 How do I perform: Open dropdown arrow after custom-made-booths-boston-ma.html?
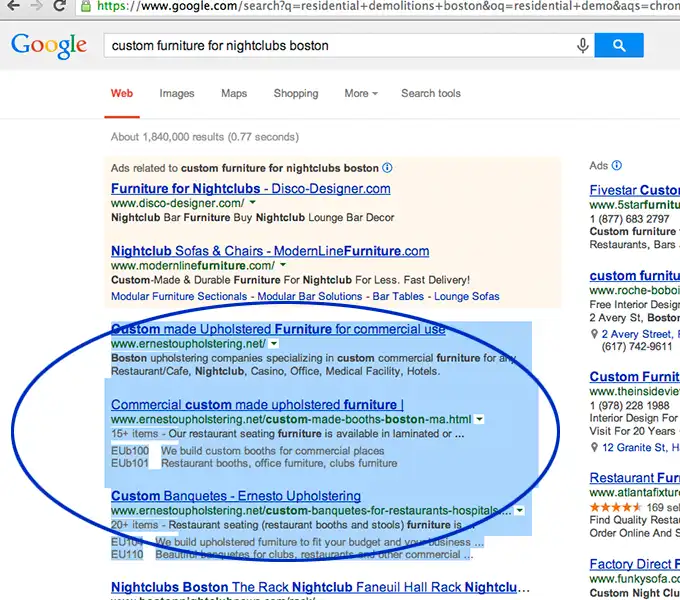click(479, 419)
